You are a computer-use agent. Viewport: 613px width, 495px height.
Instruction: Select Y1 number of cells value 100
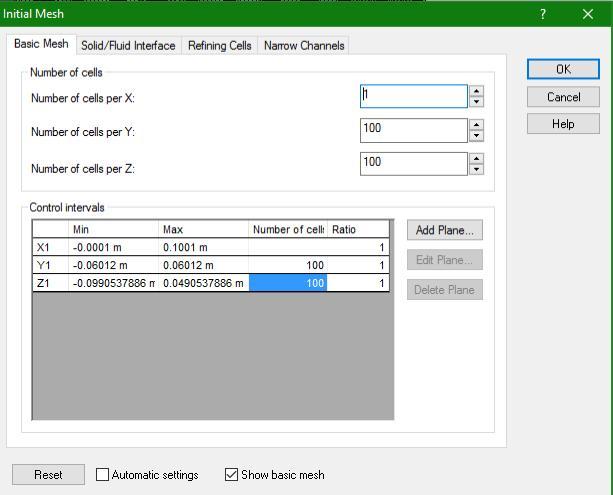coord(288,265)
